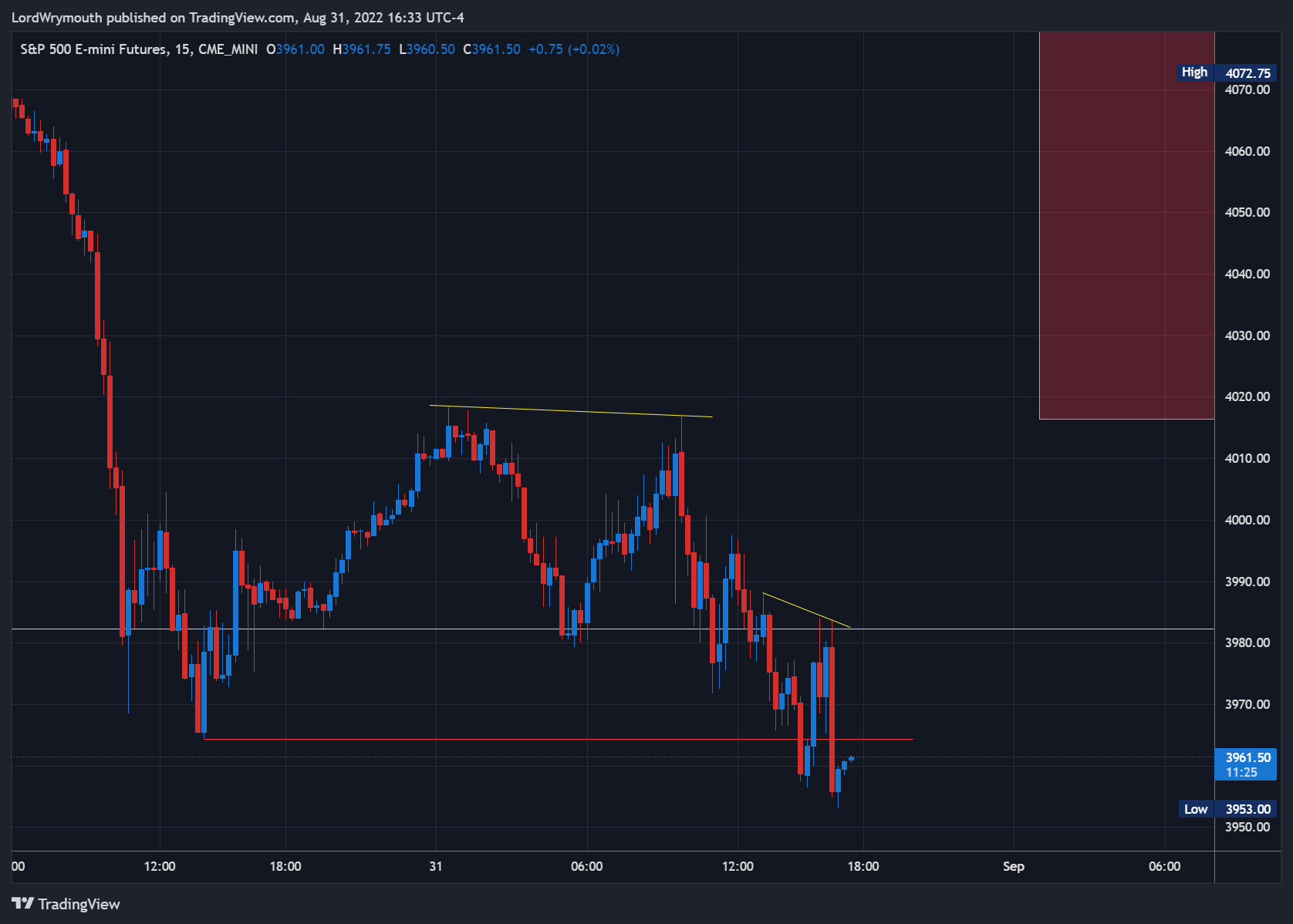Click the change value +0.75 (+0.02%)

tap(574, 49)
